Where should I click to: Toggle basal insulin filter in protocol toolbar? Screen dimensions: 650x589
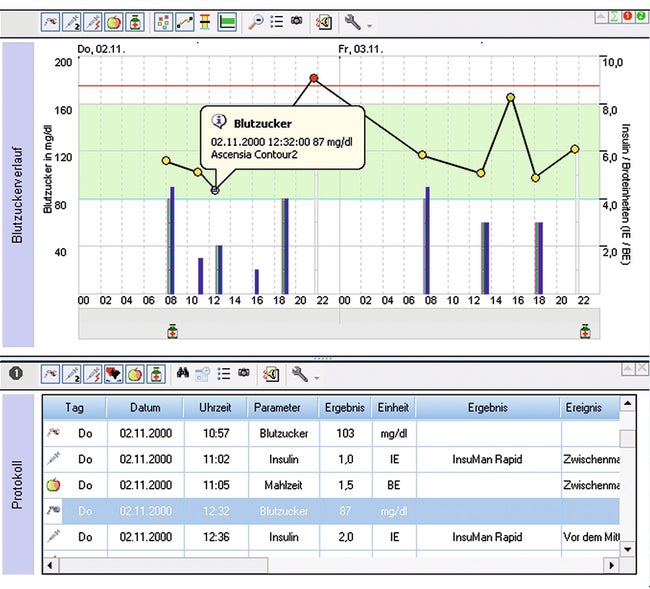click(72, 374)
